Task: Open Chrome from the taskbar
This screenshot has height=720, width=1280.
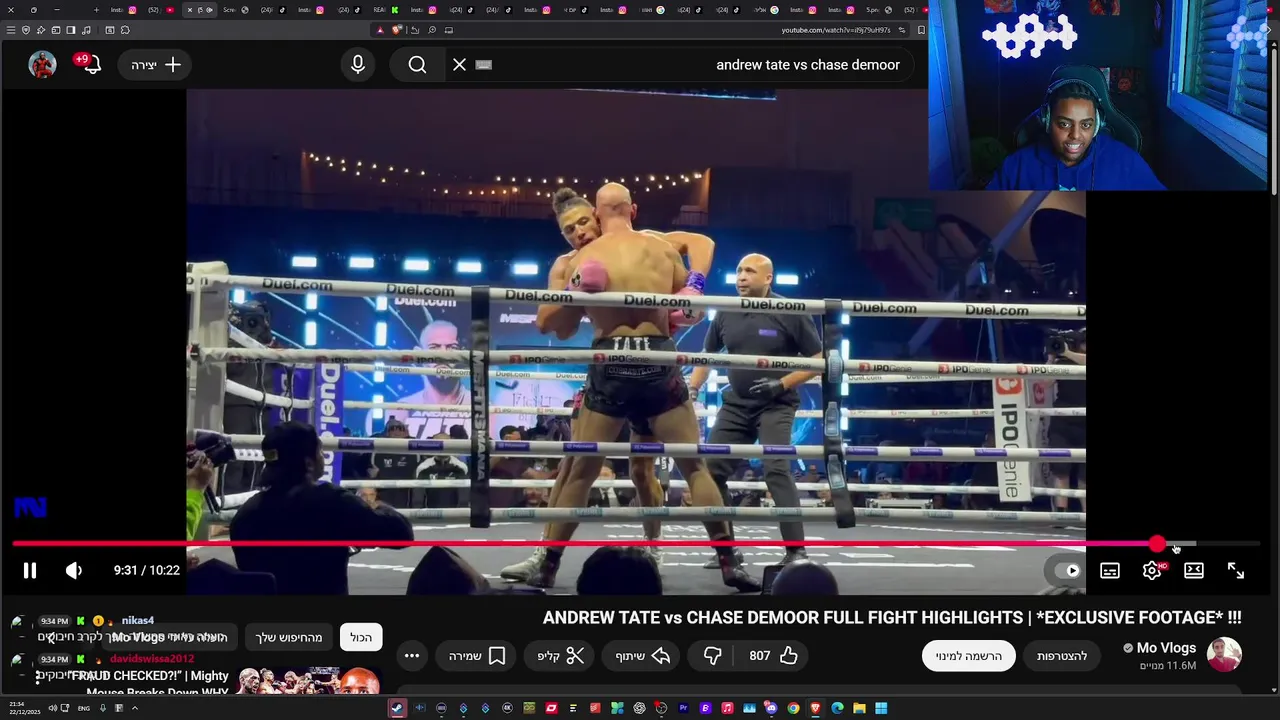Action: [x=793, y=708]
